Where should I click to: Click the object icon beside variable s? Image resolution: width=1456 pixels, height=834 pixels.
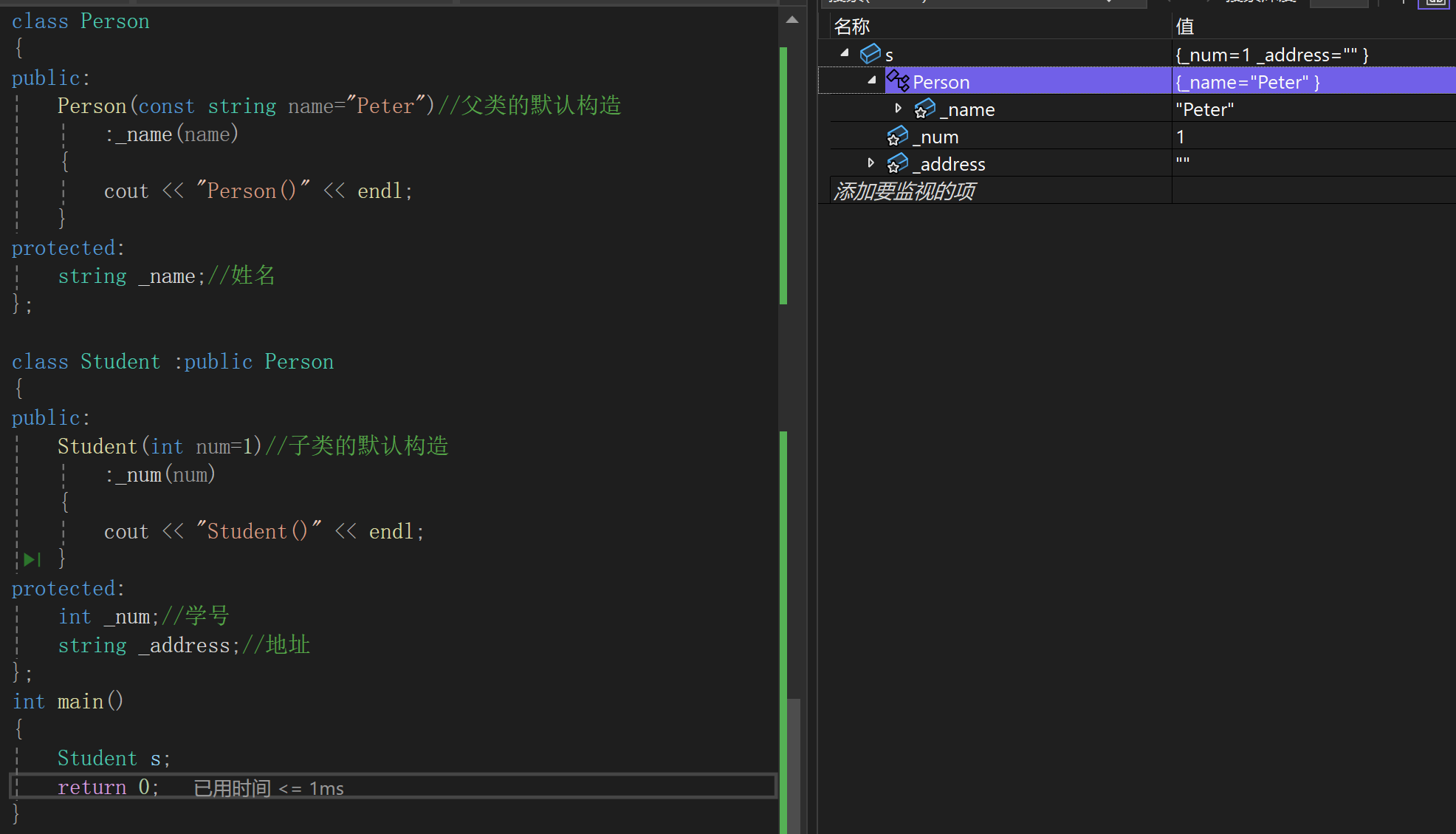[x=870, y=54]
